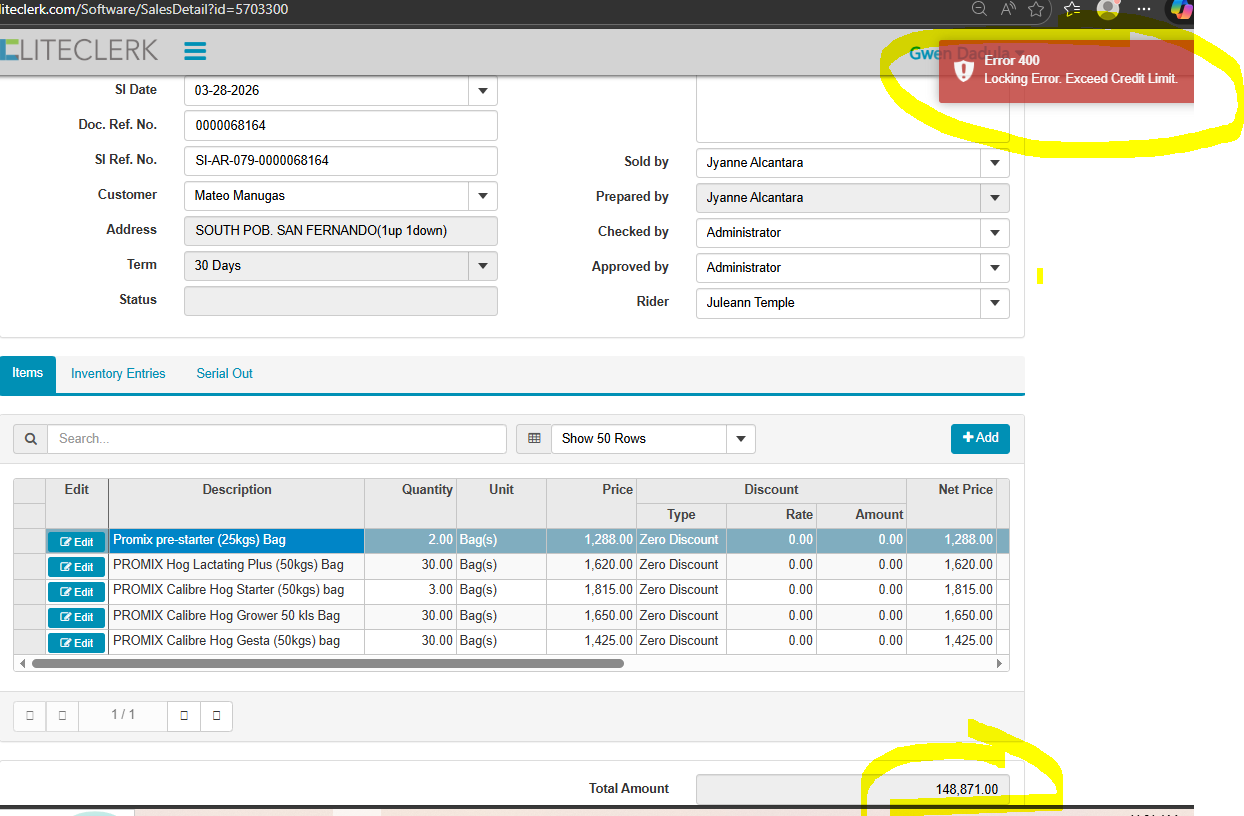The height and width of the screenshot is (816, 1244).
Task: Expand the SI Date dropdown
Action: click(482, 90)
